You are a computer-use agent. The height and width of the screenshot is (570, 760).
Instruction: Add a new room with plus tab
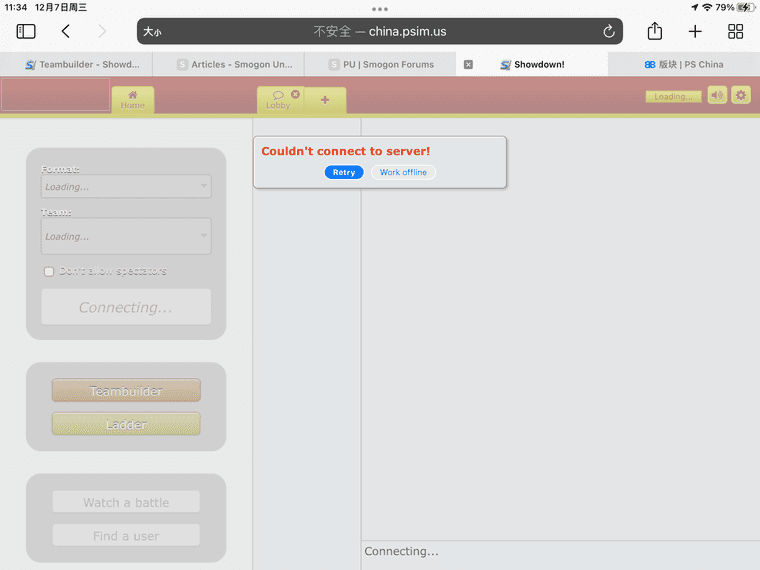(x=325, y=101)
